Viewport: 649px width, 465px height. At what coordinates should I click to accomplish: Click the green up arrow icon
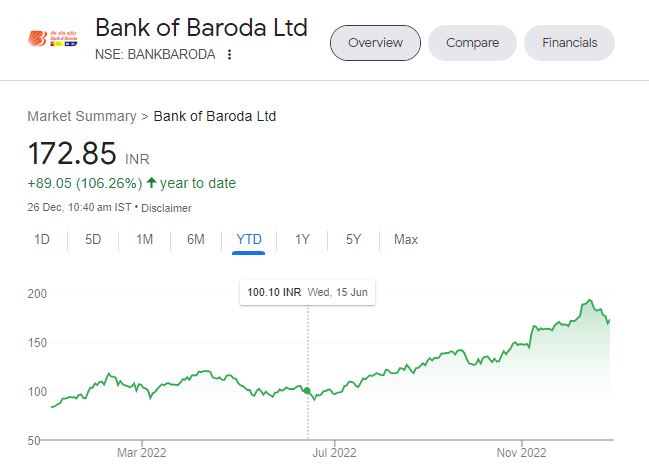point(151,183)
